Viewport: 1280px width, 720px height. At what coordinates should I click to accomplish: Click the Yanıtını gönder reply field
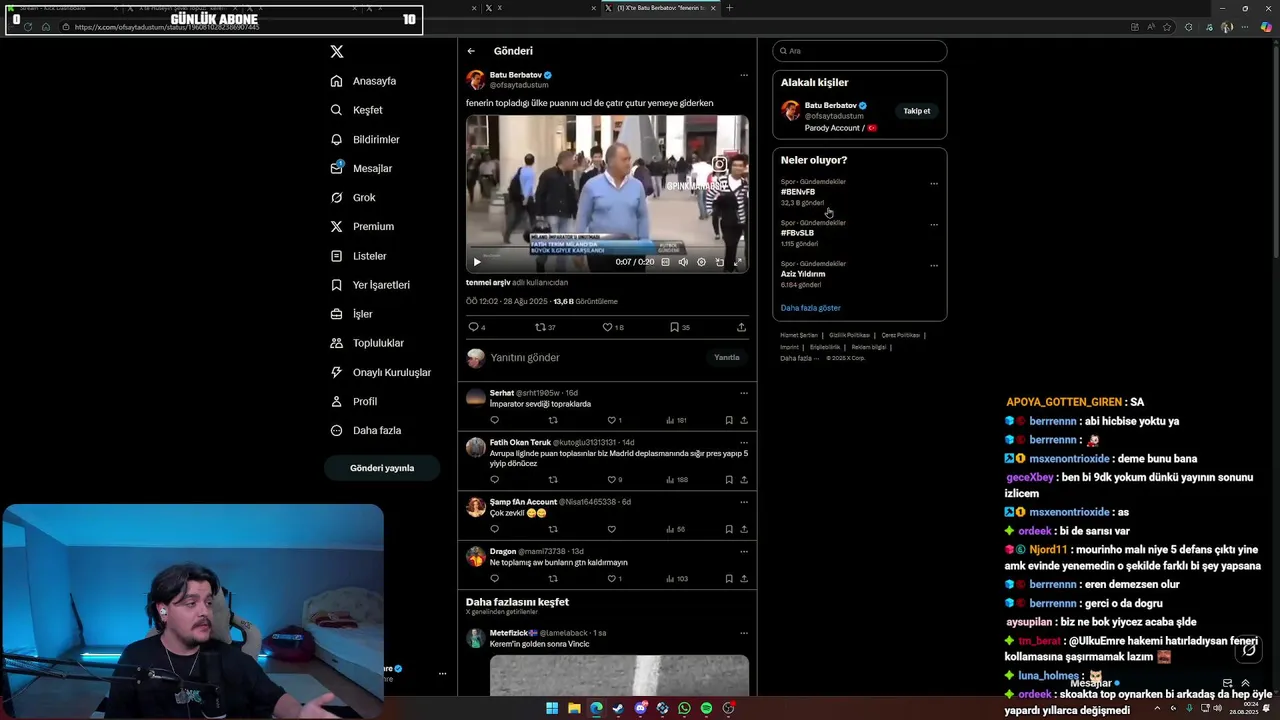point(598,357)
